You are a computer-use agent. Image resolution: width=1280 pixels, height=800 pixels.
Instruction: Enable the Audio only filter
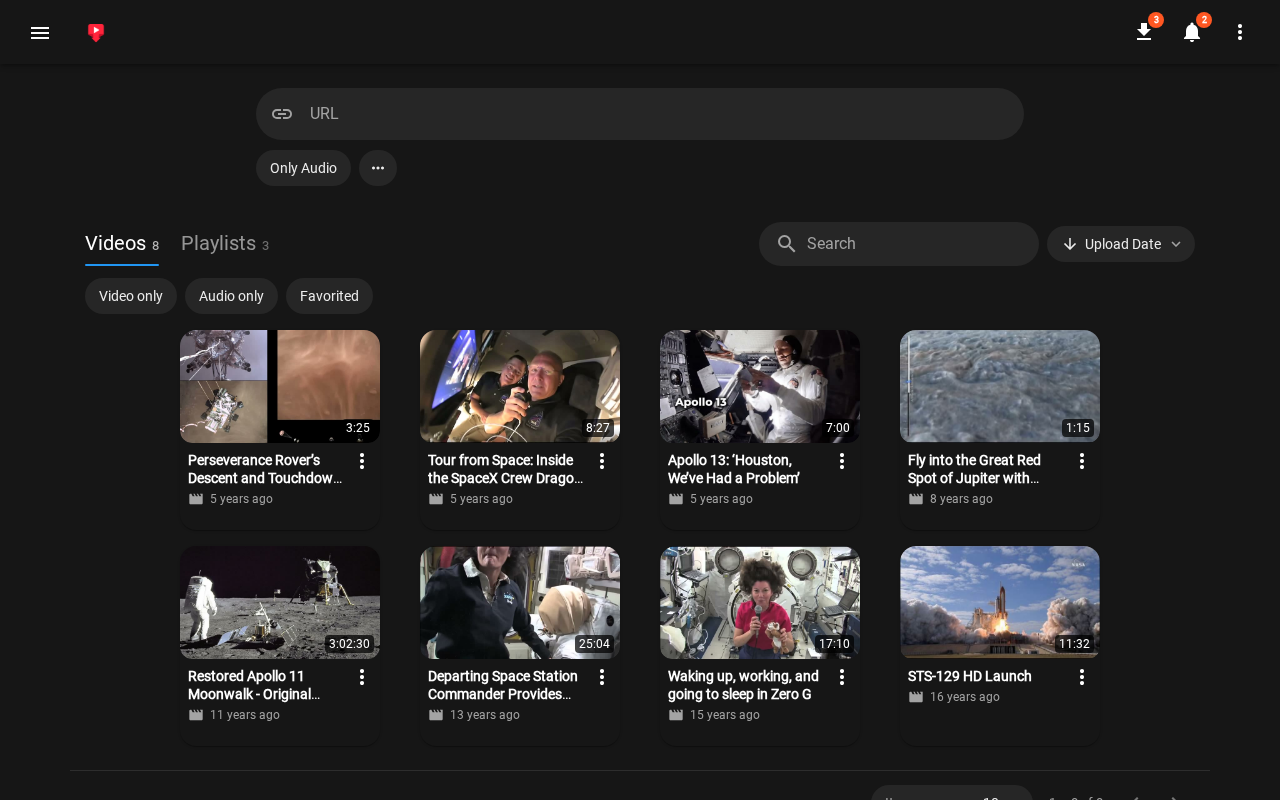point(231,296)
